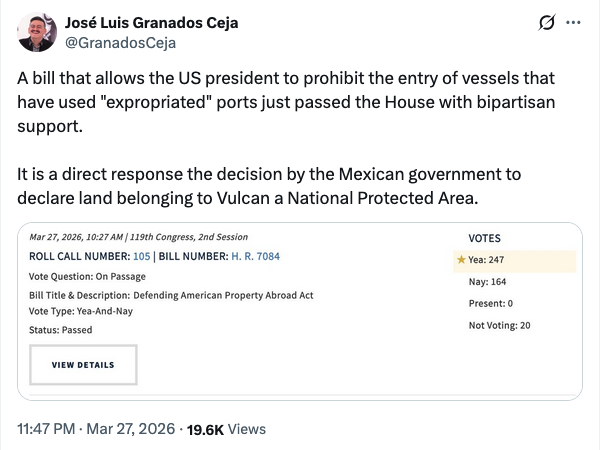Click the gold star beside Yea

[461, 260]
